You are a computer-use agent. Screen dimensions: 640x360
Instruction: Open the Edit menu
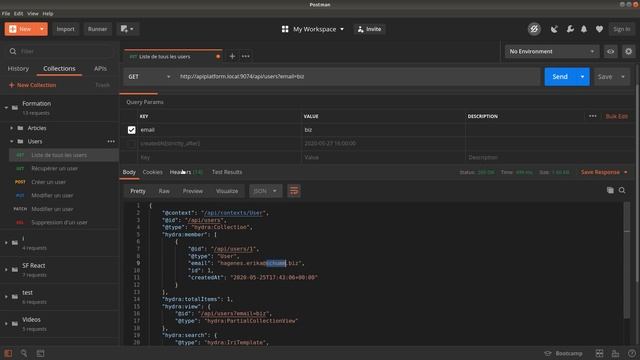point(18,13)
